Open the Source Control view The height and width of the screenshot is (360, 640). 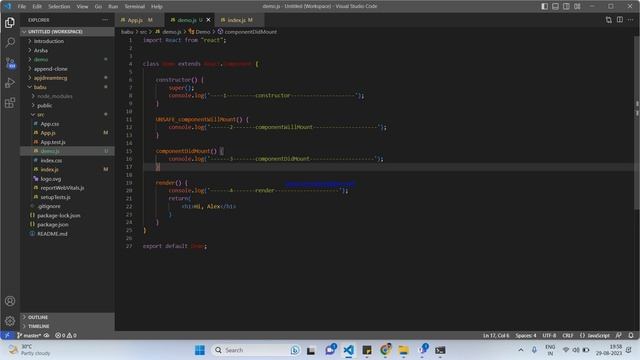click(x=10, y=63)
